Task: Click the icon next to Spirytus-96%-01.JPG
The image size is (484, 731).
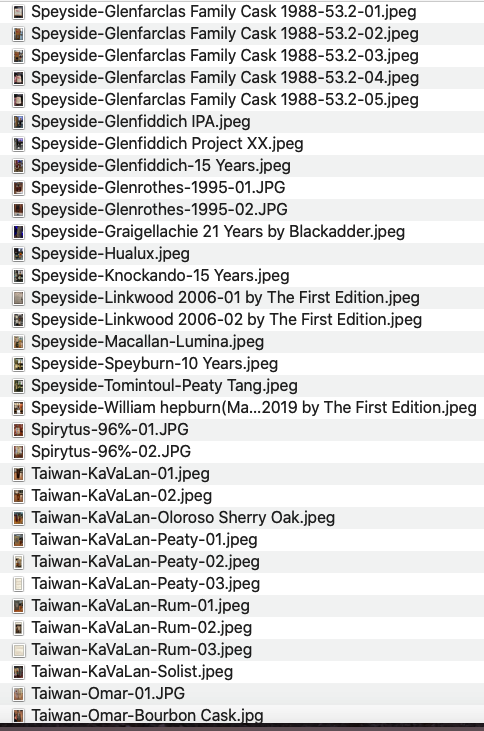Action: click(x=18, y=430)
